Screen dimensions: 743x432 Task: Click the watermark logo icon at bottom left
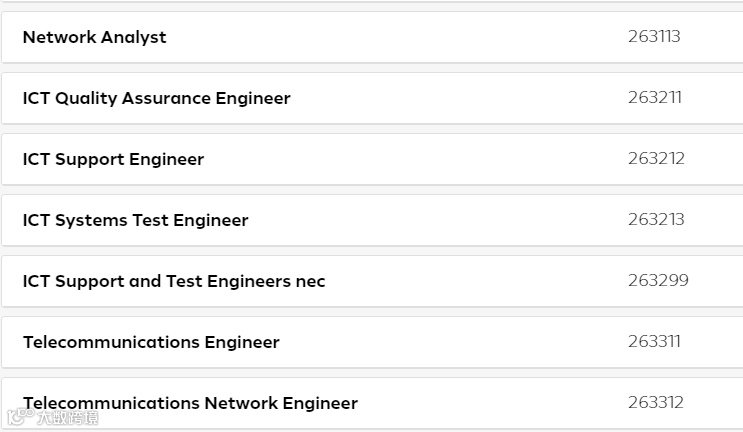(x=20, y=416)
